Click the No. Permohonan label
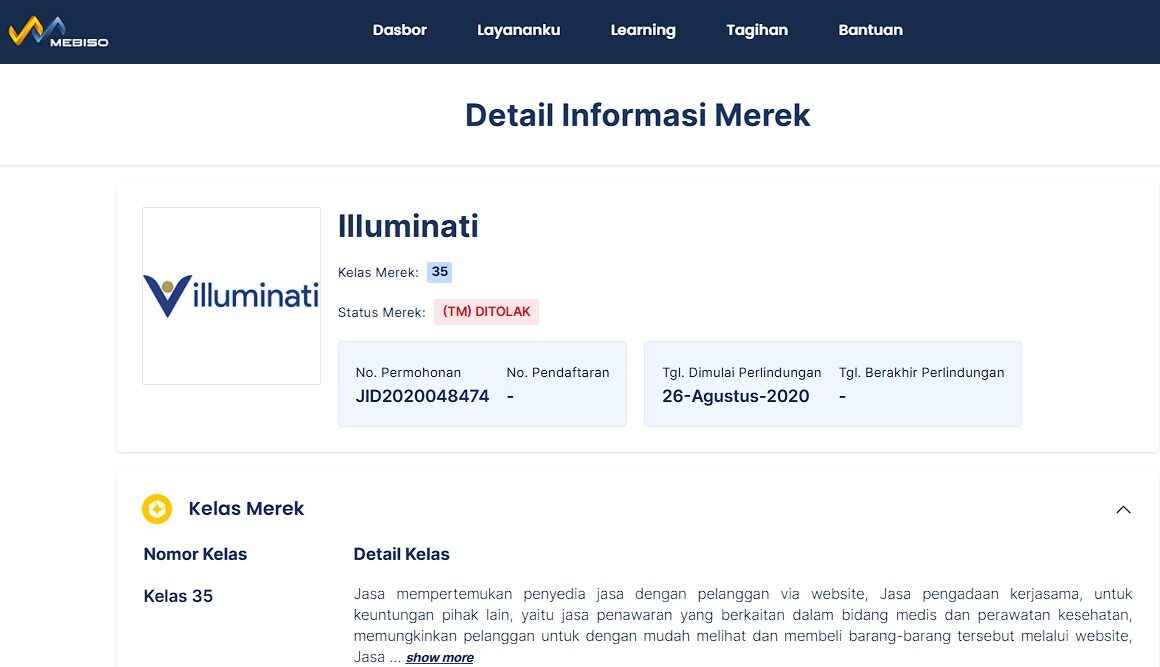 408,373
